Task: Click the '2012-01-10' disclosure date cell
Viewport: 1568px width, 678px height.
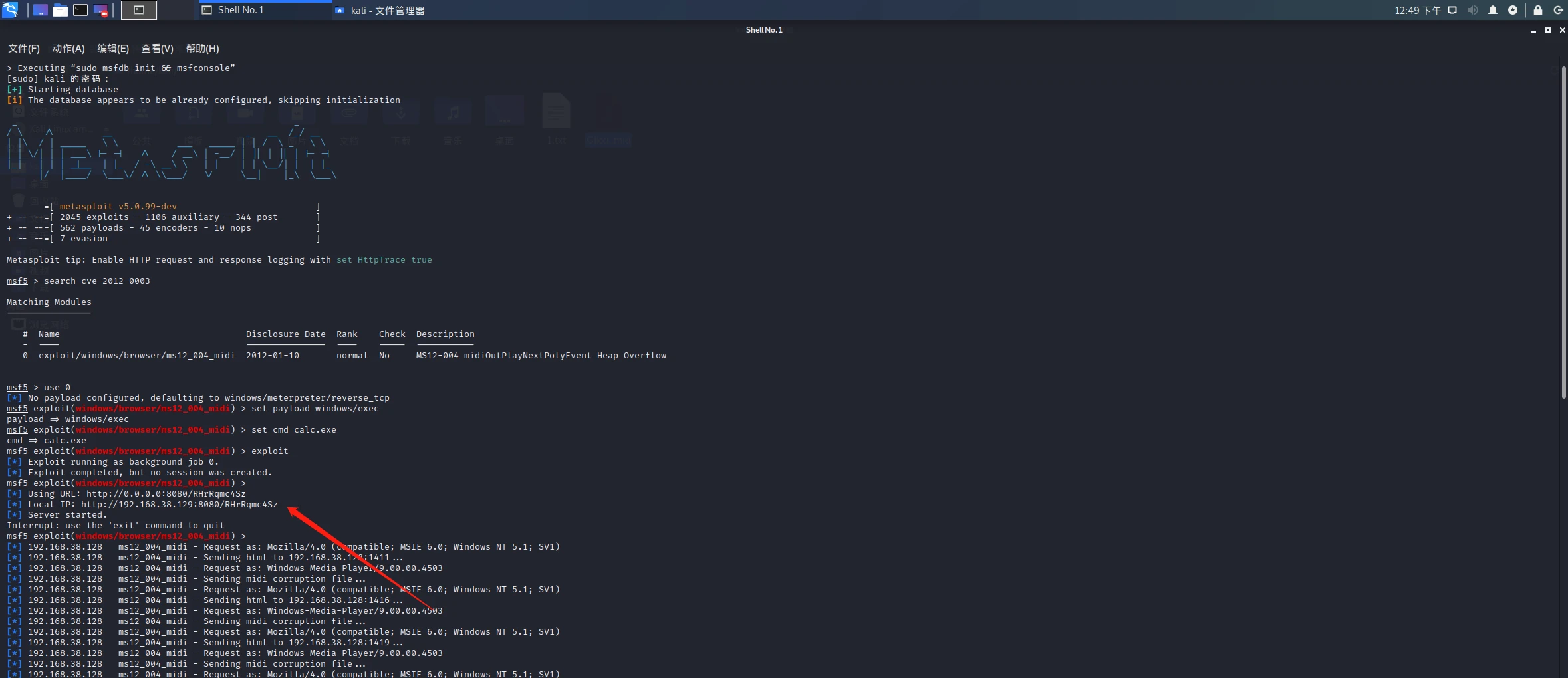Action: (273, 356)
